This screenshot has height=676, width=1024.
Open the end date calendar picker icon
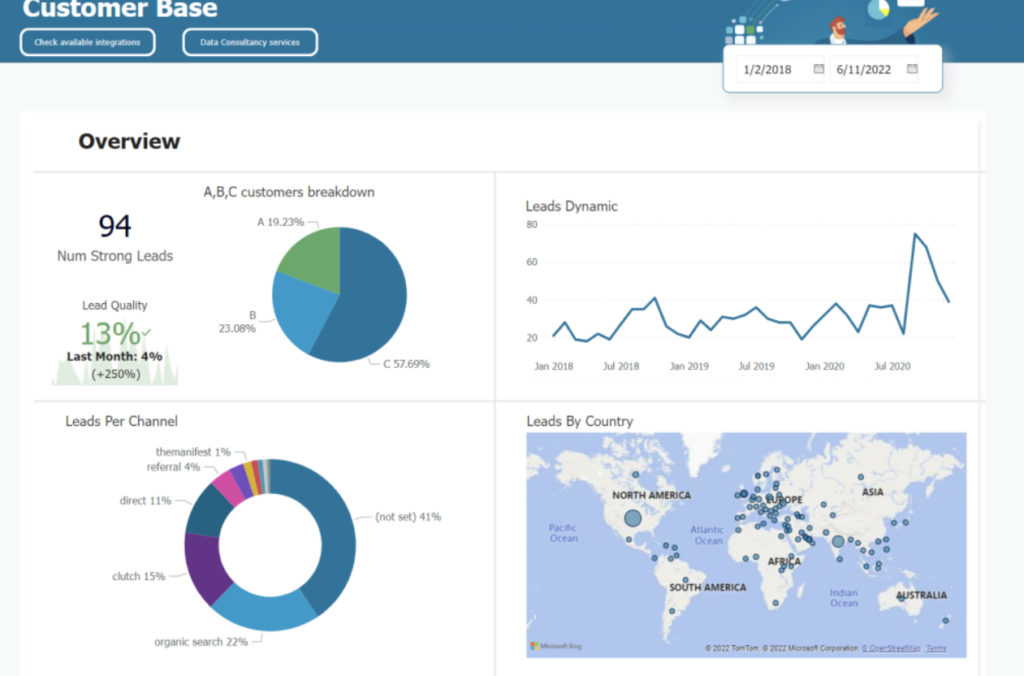(x=912, y=69)
